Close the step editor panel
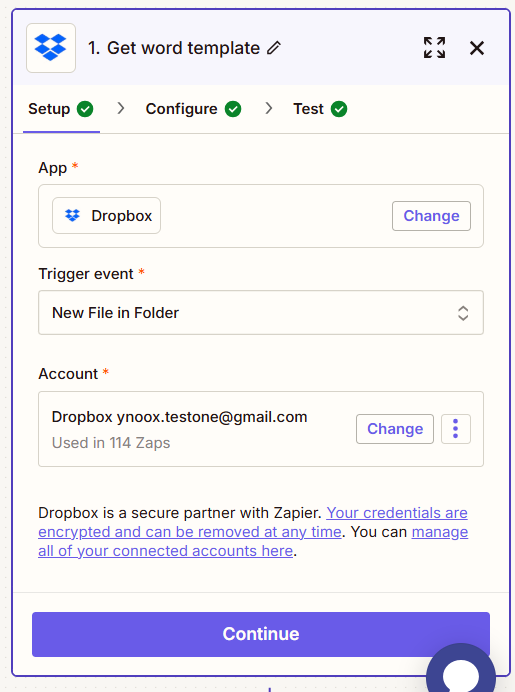The height and width of the screenshot is (692, 515). 477,48
